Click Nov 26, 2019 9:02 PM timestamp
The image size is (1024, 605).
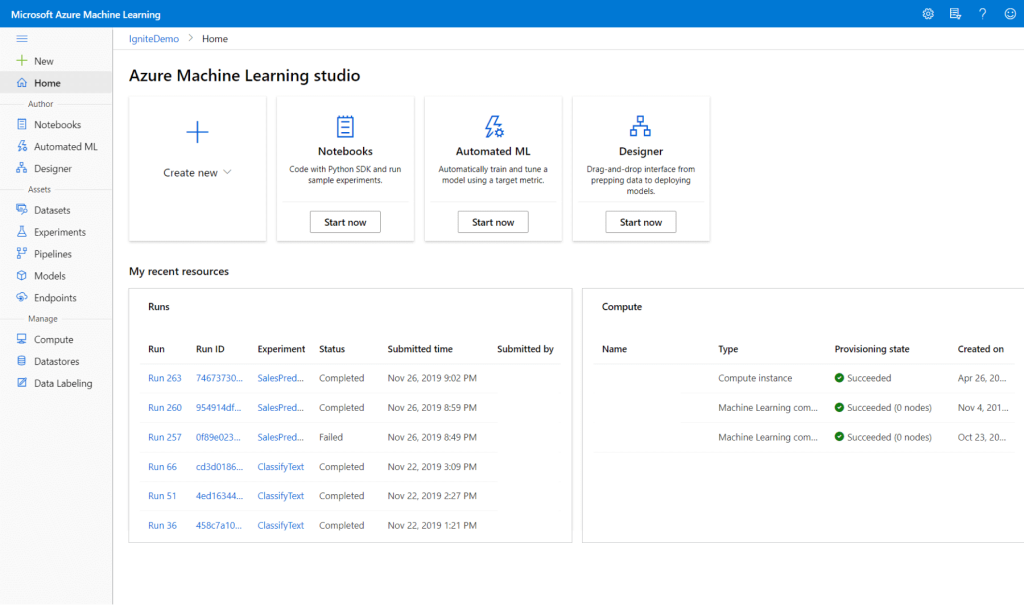432,378
